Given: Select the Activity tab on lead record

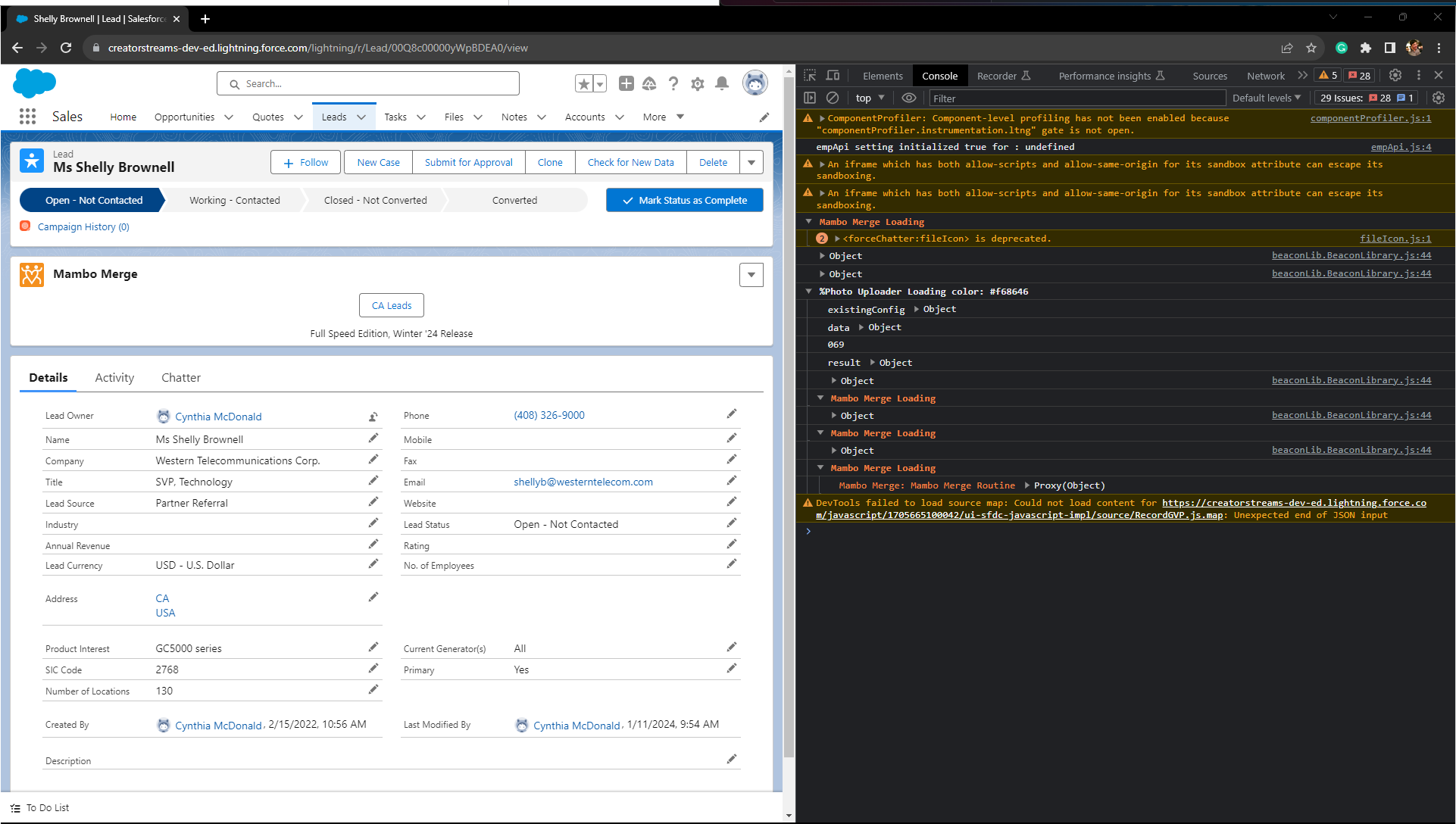Looking at the screenshot, I should pos(114,377).
